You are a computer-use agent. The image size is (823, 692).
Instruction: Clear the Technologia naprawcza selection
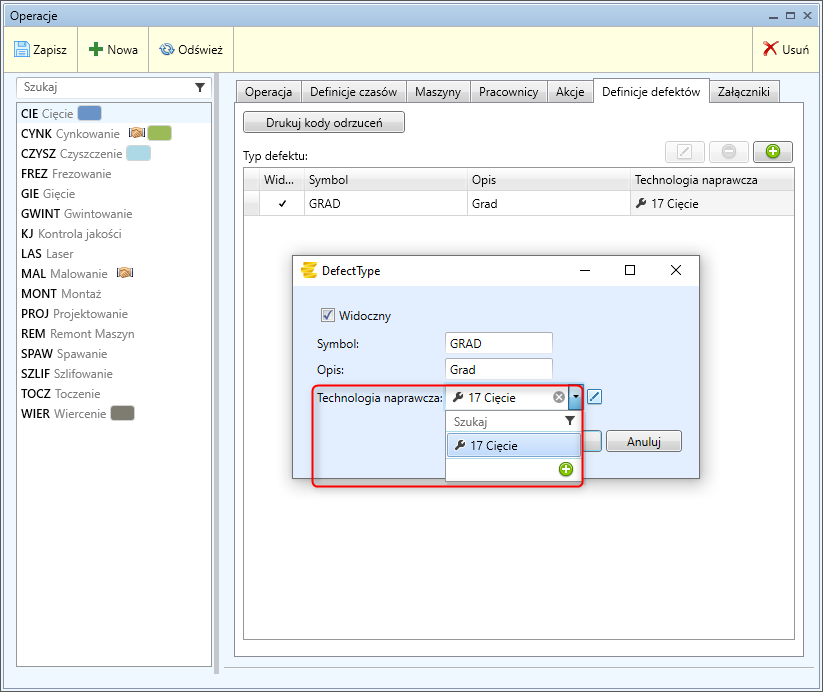tap(559, 397)
